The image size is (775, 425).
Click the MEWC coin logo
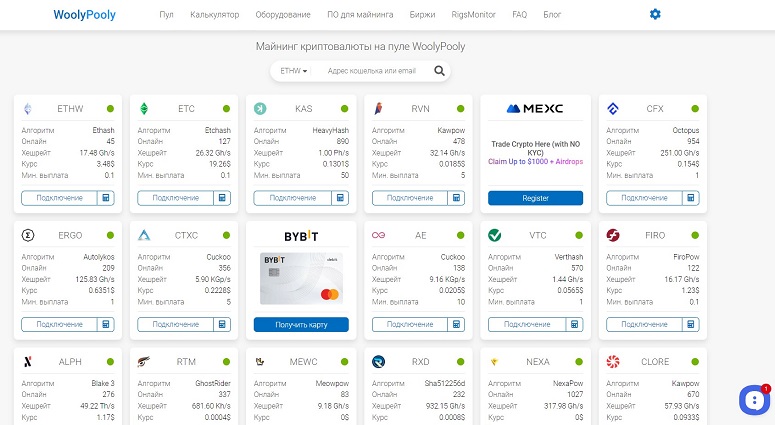pos(260,362)
